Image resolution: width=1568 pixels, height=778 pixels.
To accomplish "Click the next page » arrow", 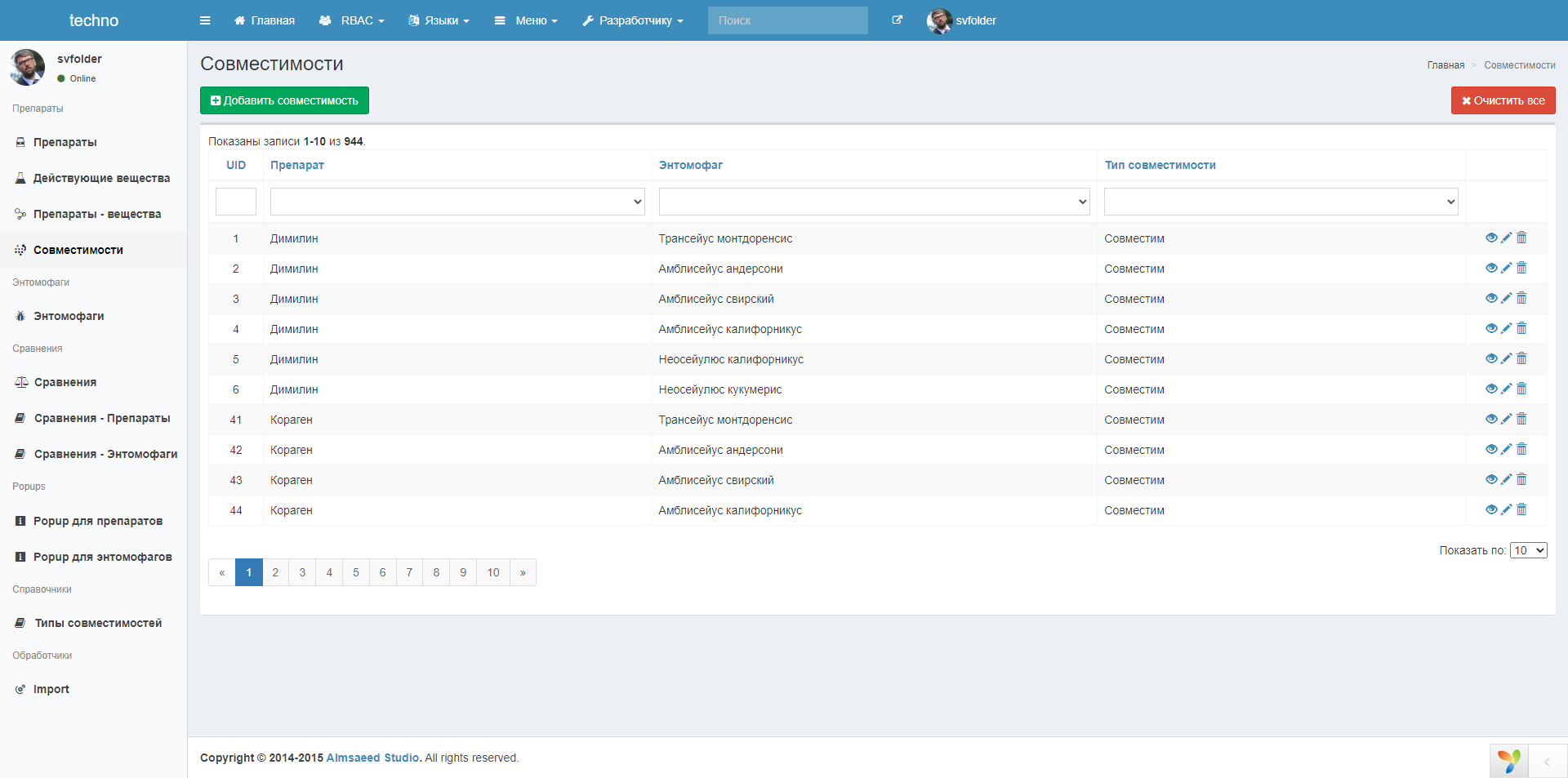I will [x=523, y=572].
